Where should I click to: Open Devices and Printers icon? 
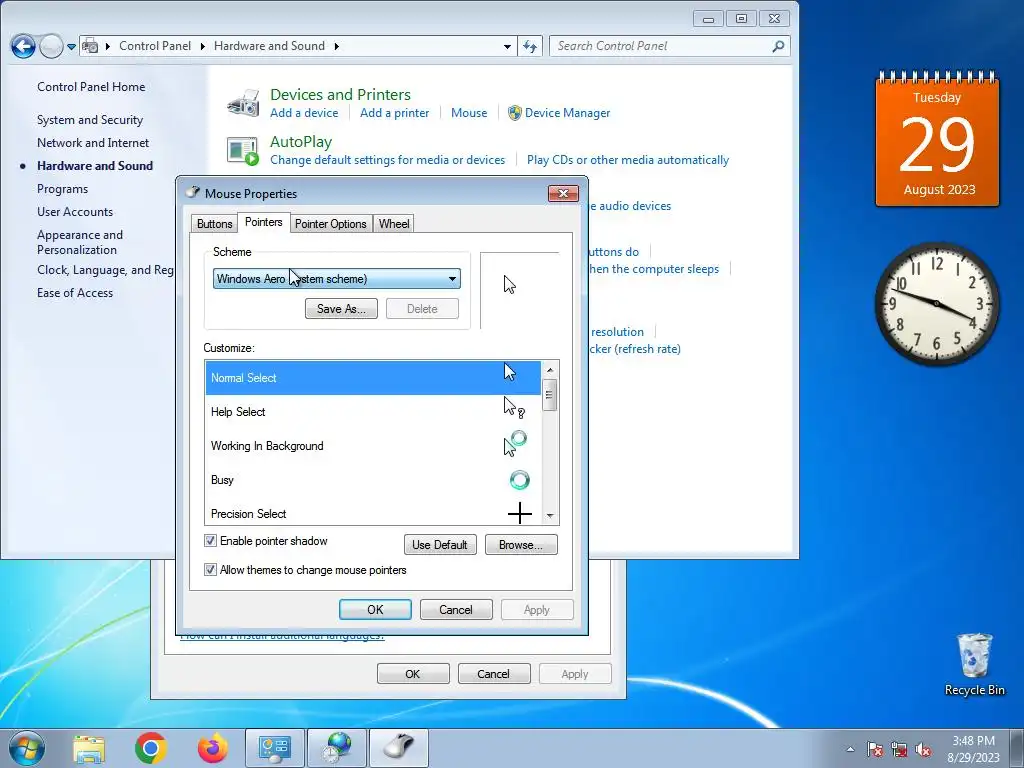point(243,103)
